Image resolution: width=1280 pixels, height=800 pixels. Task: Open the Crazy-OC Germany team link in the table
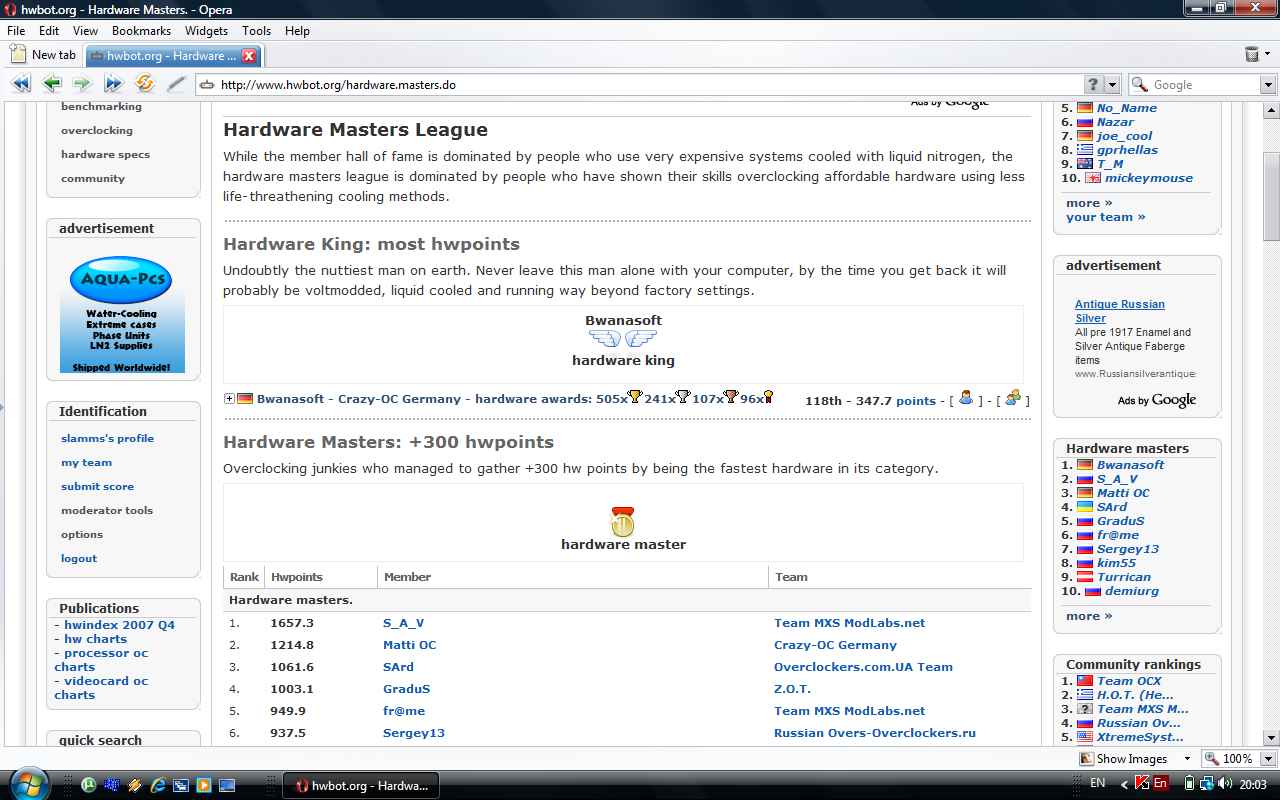point(835,645)
